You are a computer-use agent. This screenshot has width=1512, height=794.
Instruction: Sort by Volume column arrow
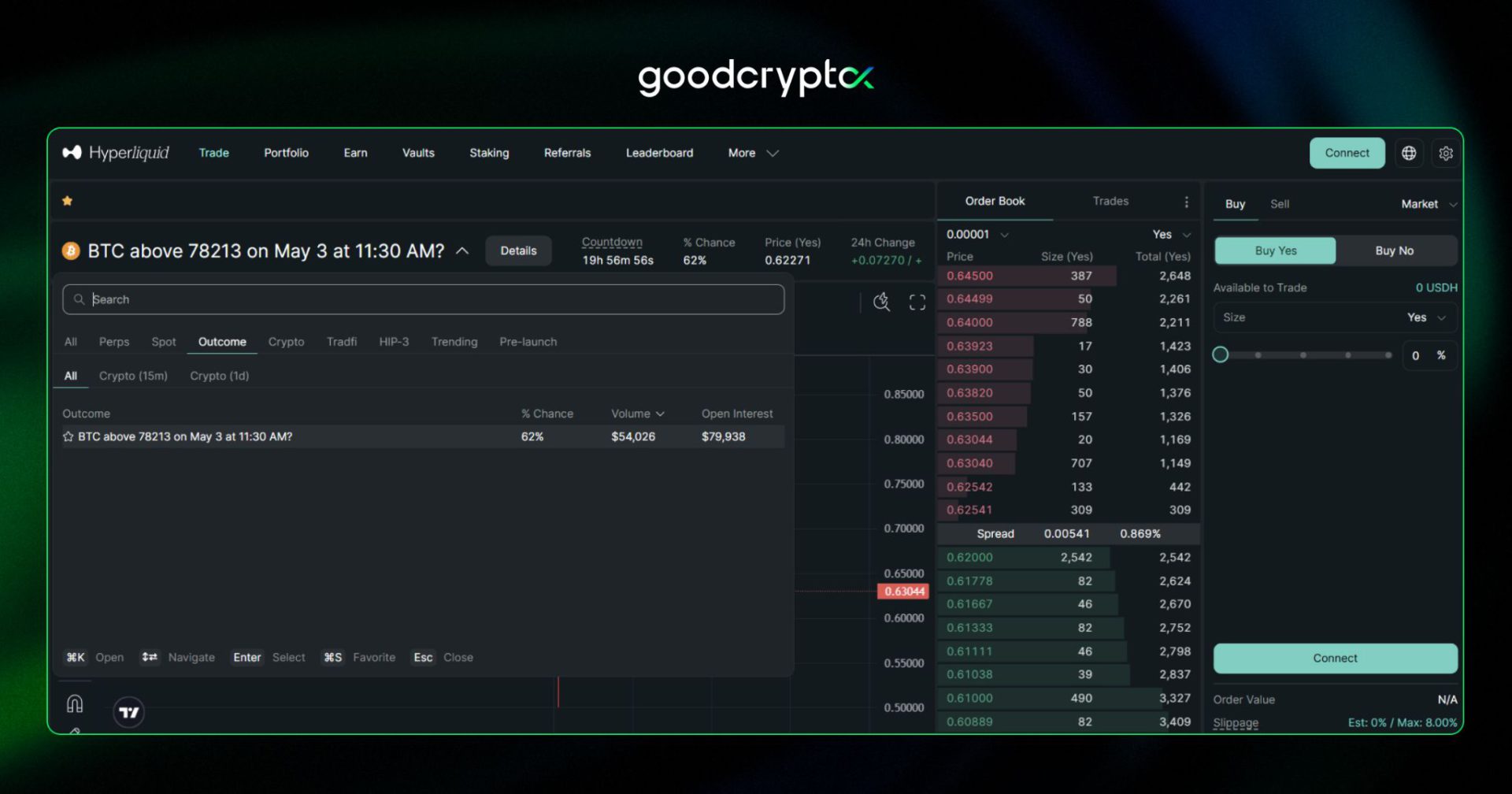pyautogui.click(x=660, y=414)
